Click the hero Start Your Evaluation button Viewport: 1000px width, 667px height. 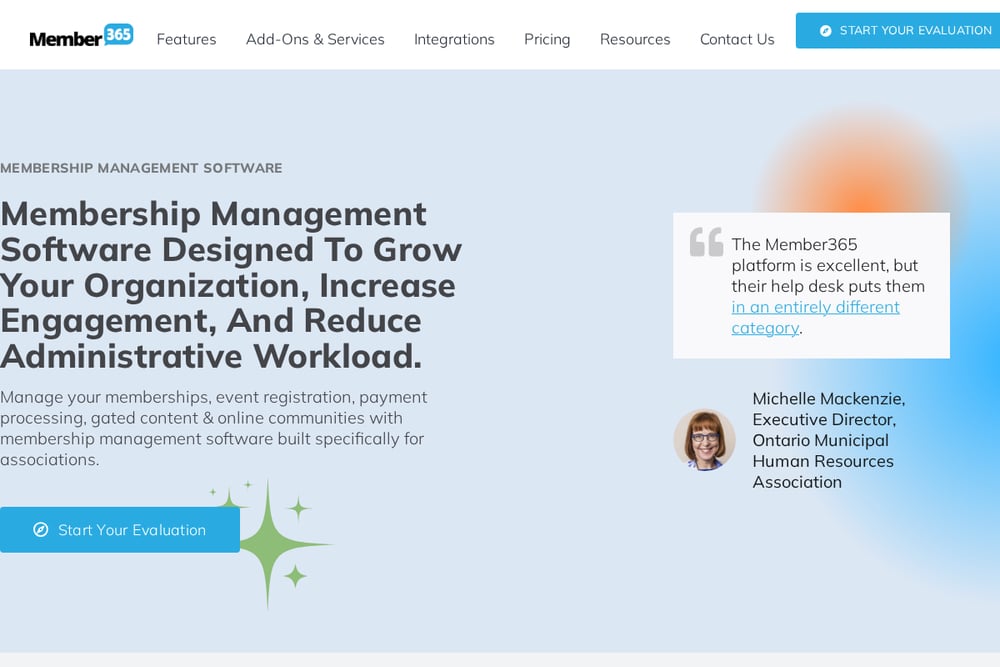coord(120,530)
